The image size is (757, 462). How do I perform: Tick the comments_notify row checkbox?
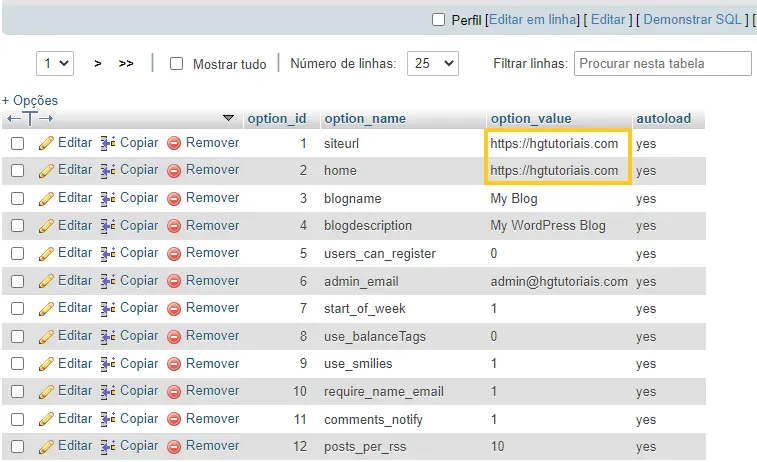coord(17,419)
